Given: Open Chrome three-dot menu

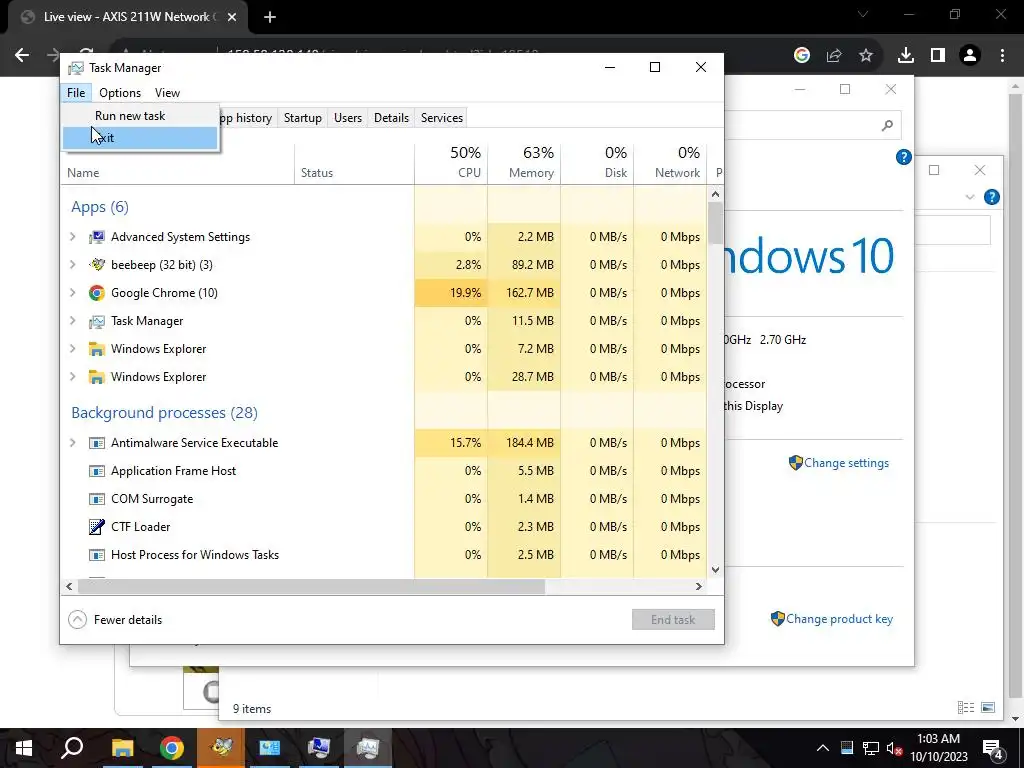Looking at the screenshot, I should point(1002,56).
